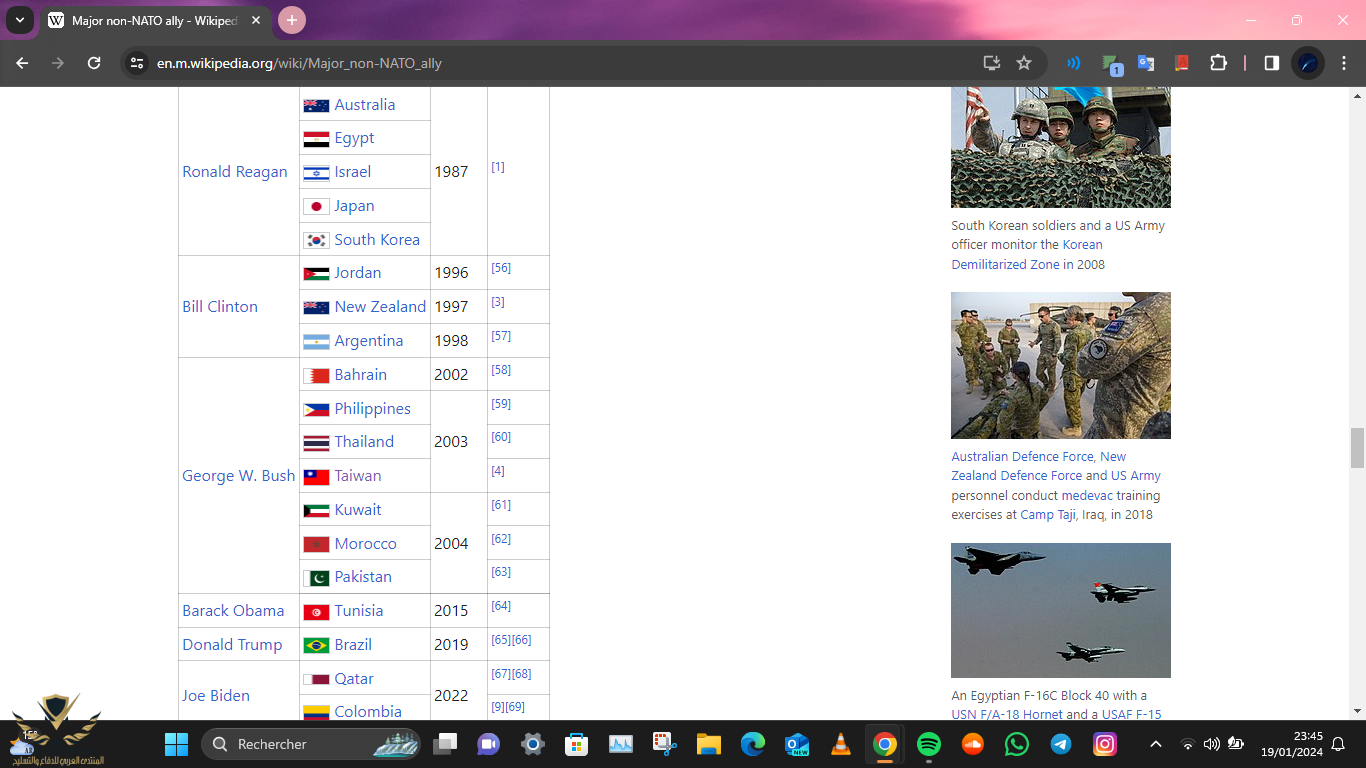Open citation [1] beside 1987
The height and width of the screenshot is (768, 1366).
[497, 168]
